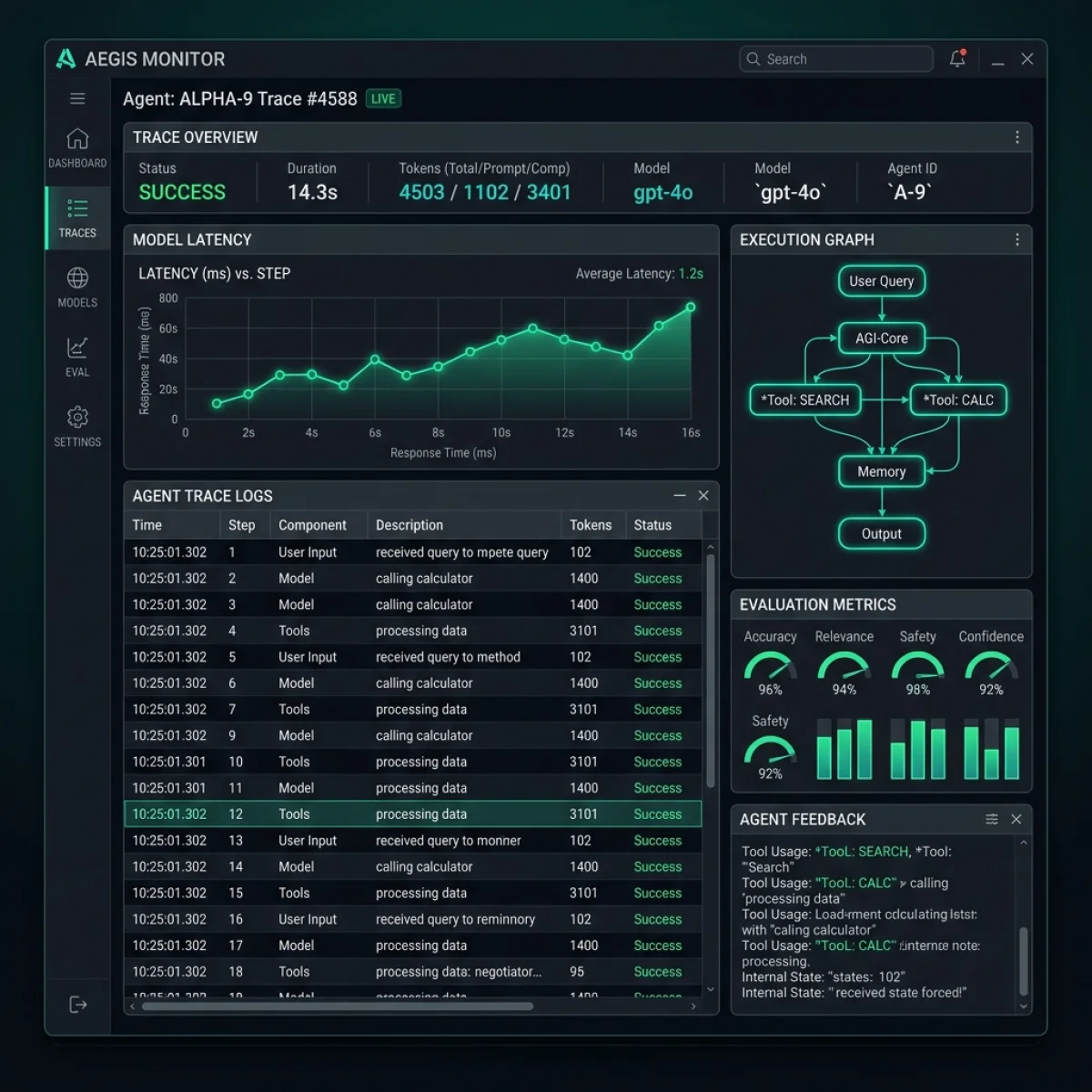Select highlighted log row step 12

413,814
